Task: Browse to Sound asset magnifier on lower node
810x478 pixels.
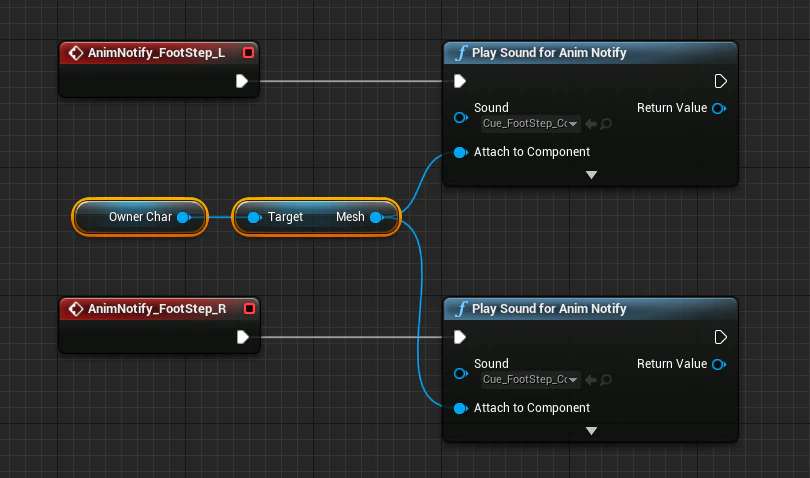Action: pyautogui.click(x=606, y=380)
